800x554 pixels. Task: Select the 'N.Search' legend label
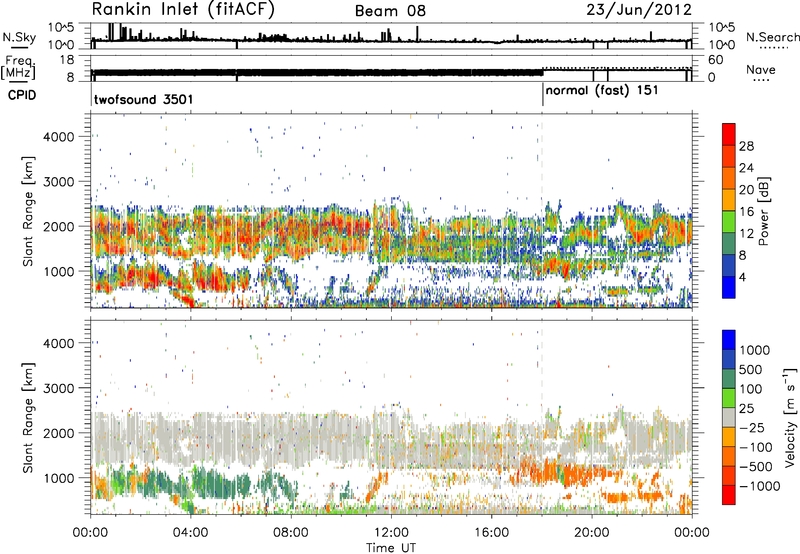pos(772,37)
